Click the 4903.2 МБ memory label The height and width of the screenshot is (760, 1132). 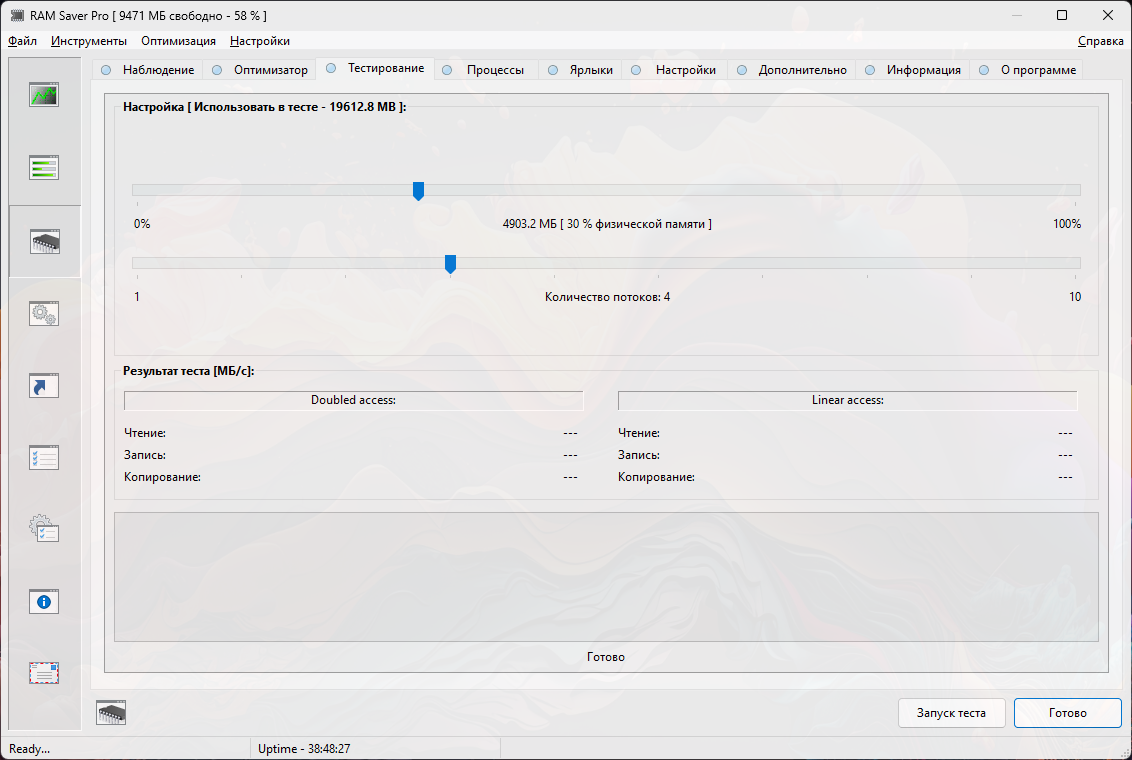pyautogui.click(x=606, y=224)
